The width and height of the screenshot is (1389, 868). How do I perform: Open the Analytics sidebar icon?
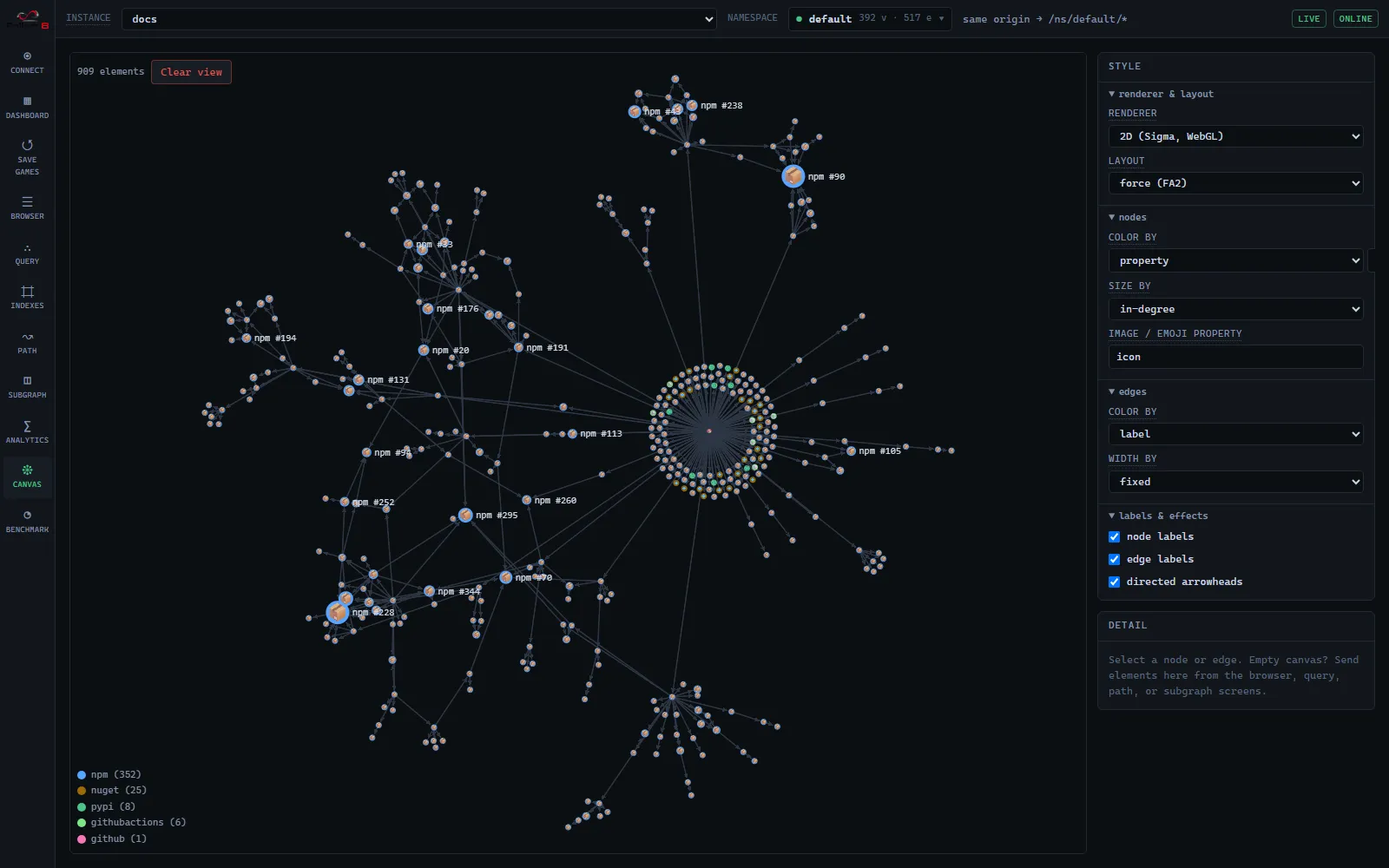click(x=27, y=432)
